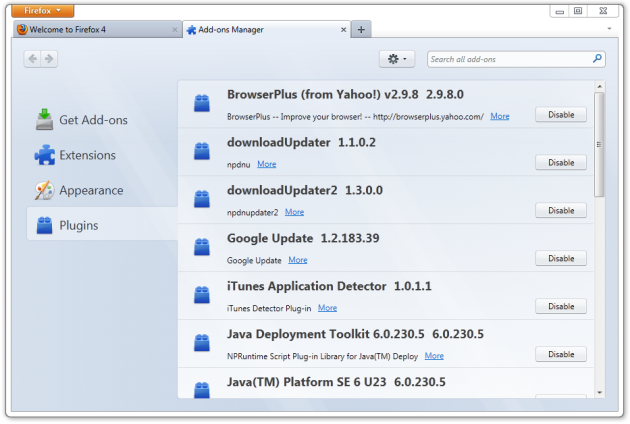Image resolution: width=630 pixels, height=424 pixels.
Task: Click the NPRuntime Script Plug-in description
Action: [x=322, y=356]
